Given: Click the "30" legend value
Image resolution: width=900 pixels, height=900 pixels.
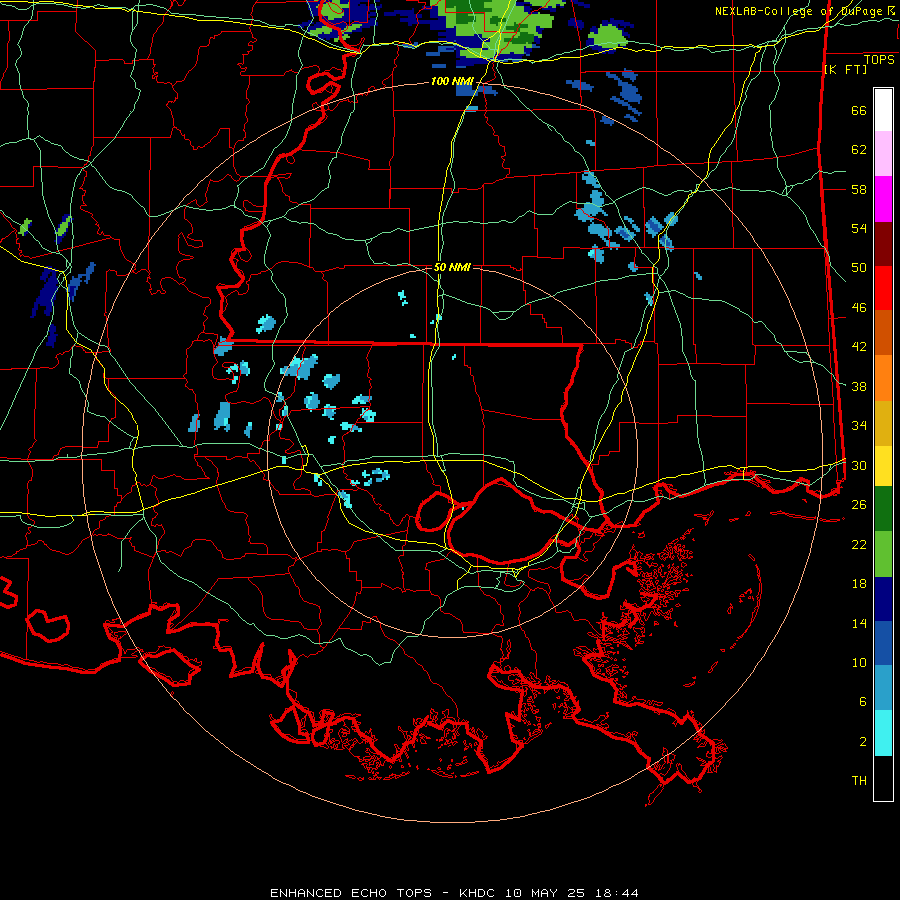Looking at the screenshot, I should pos(859,465).
